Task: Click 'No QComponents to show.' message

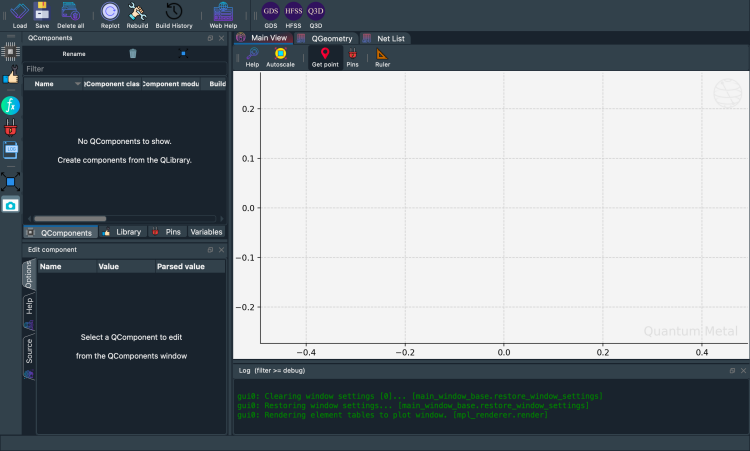Action: tap(124, 141)
